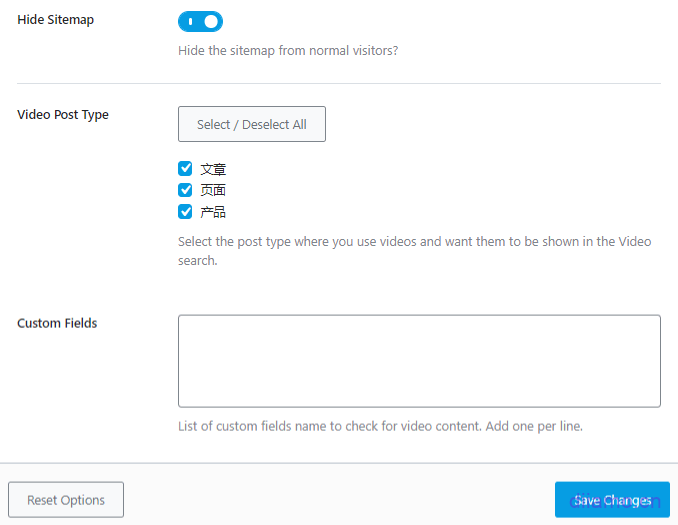The image size is (678, 525).
Task: Click the Save Changes button
Action: [612, 500]
